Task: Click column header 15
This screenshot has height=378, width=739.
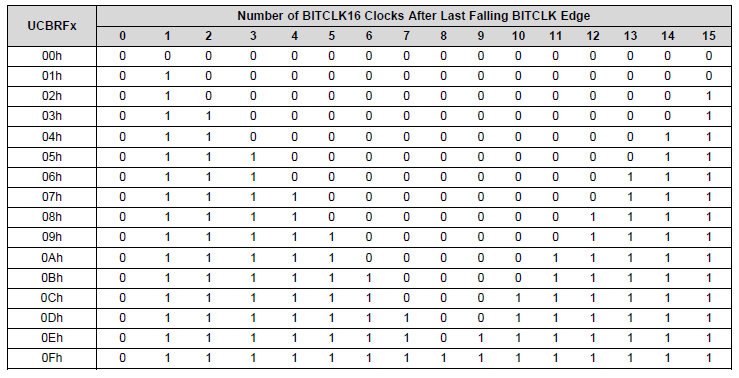Action: tap(708, 36)
